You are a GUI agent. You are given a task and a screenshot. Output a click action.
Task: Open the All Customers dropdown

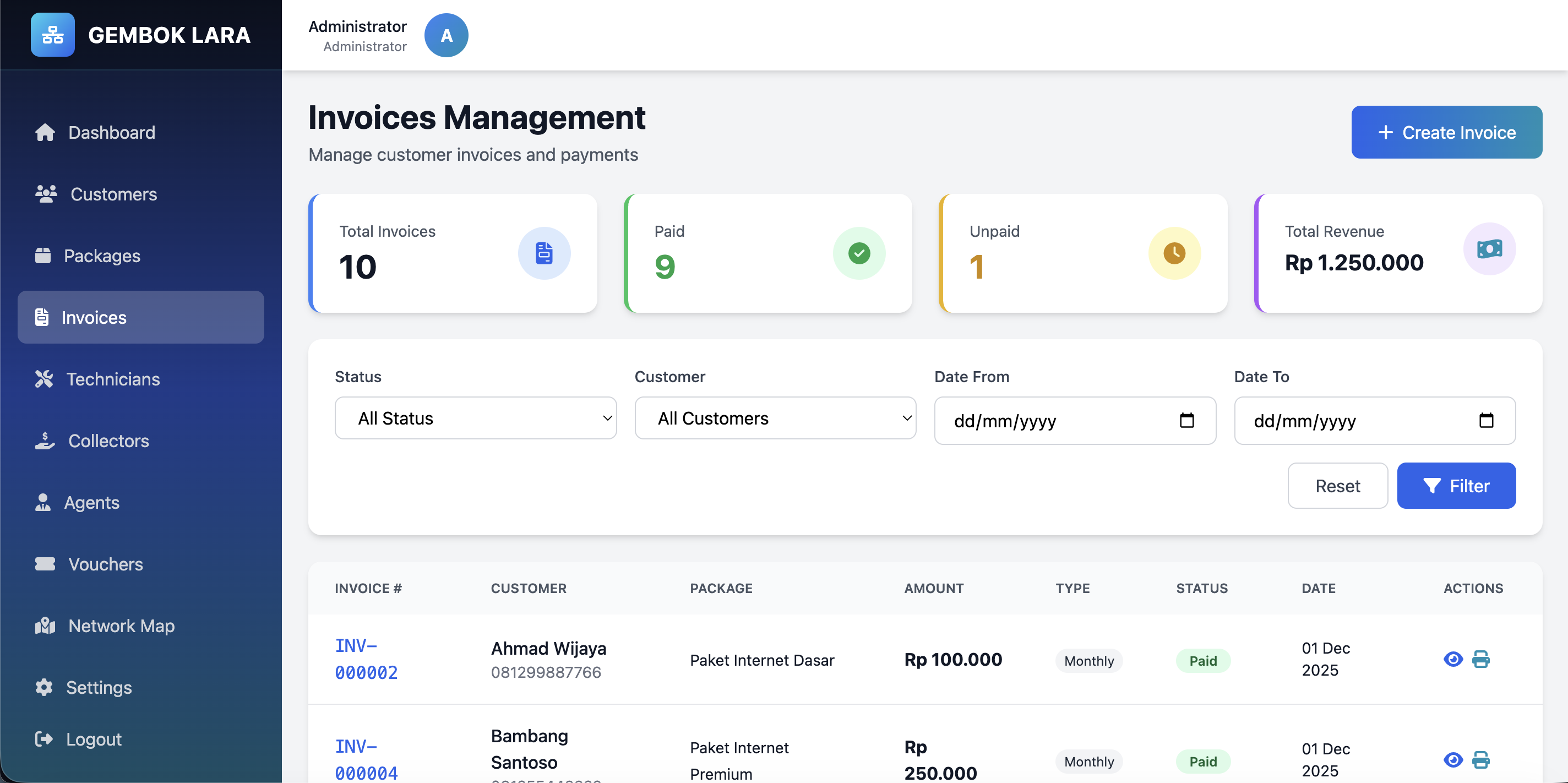774,418
